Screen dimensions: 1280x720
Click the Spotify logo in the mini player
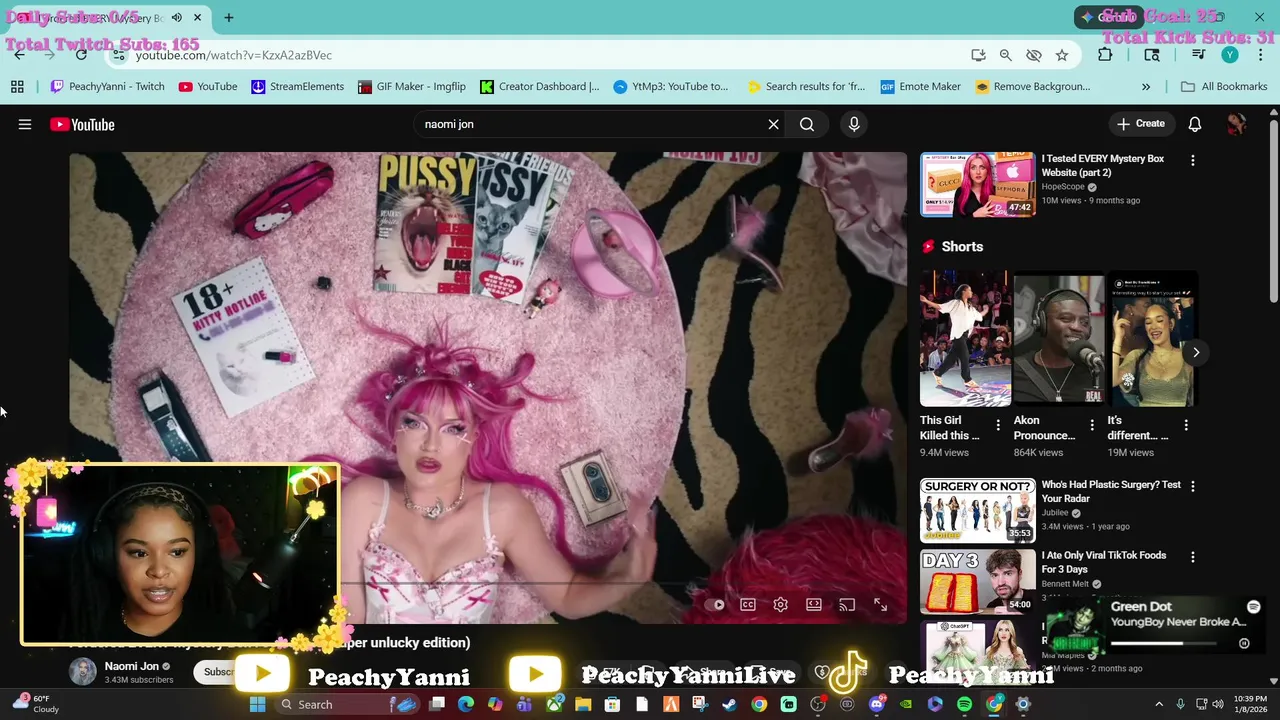tap(1253, 607)
